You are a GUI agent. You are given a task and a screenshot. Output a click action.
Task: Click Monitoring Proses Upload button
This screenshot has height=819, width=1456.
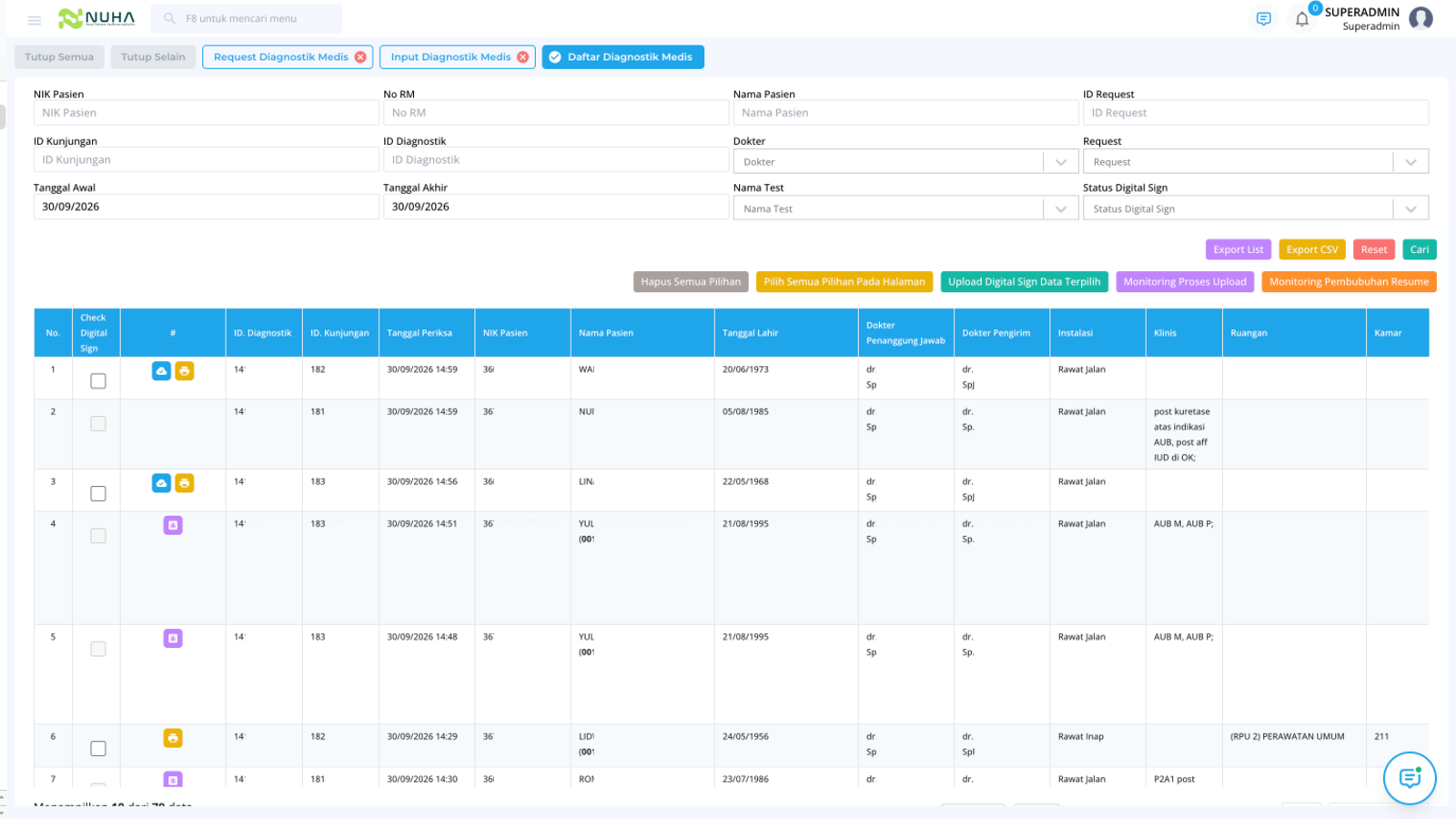pos(1185,282)
